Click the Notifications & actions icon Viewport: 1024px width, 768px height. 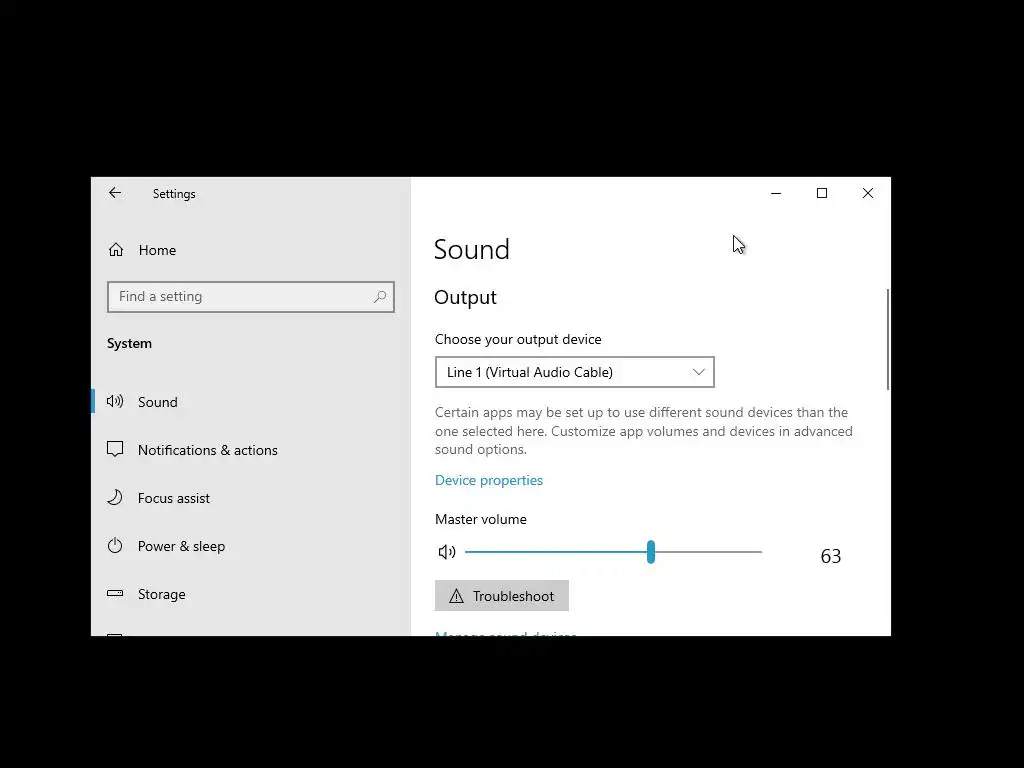click(x=115, y=449)
